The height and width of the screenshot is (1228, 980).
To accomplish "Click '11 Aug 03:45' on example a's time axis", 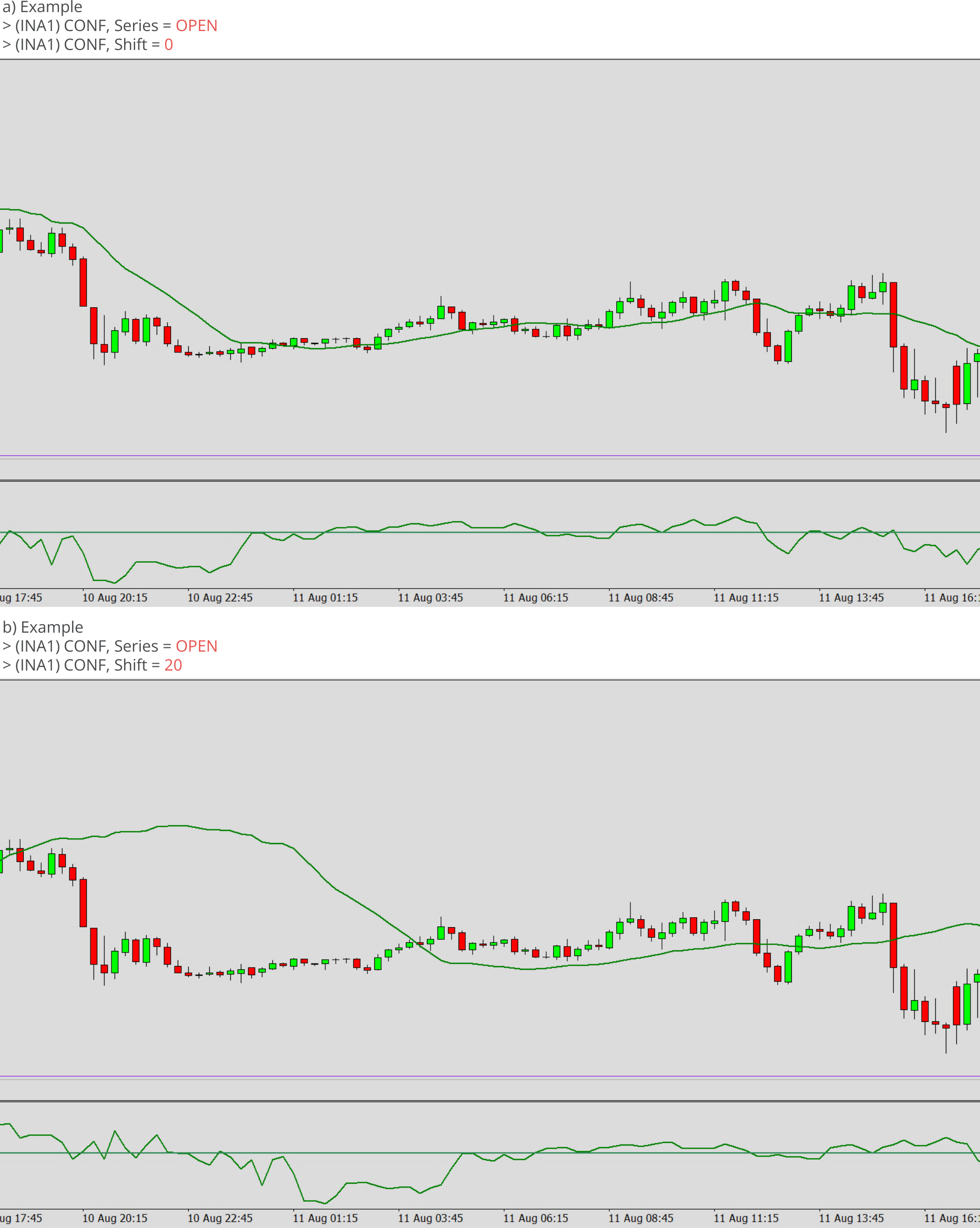I will 431,597.
